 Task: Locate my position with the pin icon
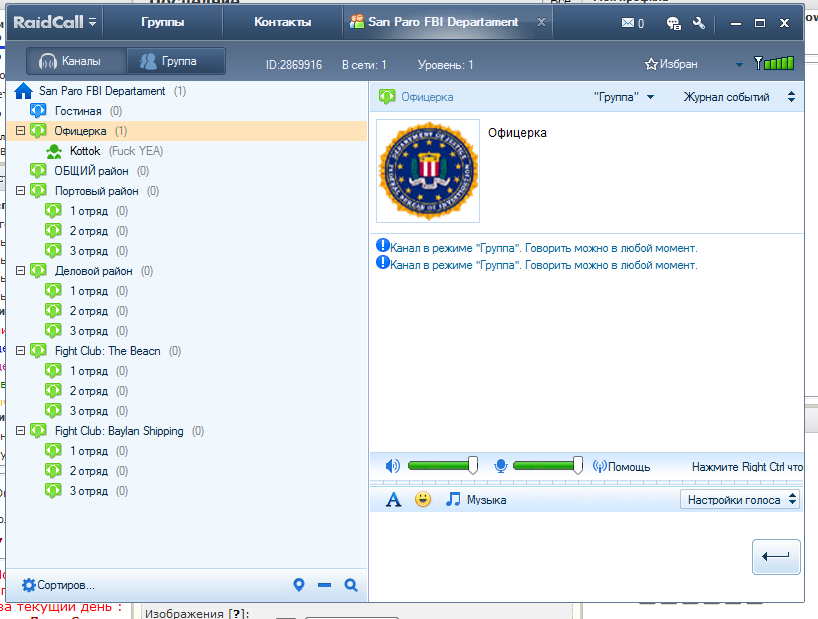click(299, 585)
